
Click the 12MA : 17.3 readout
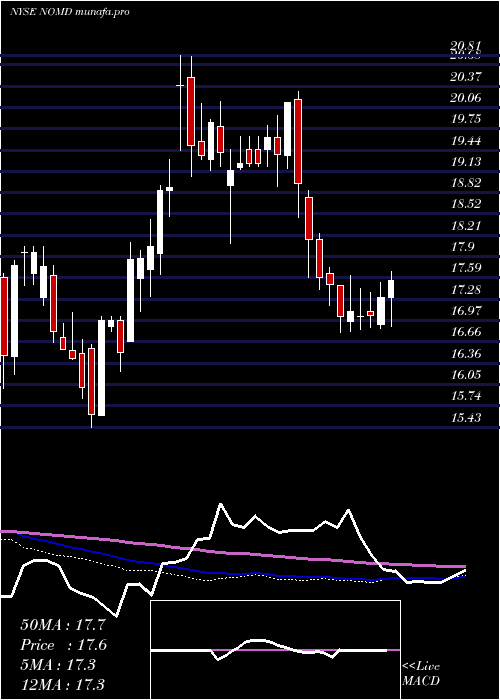[x=63, y=684]
